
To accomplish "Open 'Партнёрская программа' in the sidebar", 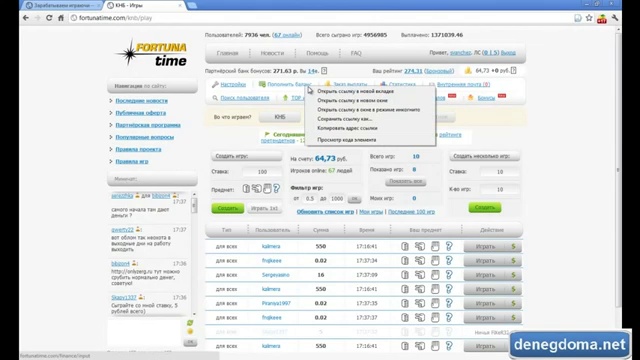I will tap(148, 125).
